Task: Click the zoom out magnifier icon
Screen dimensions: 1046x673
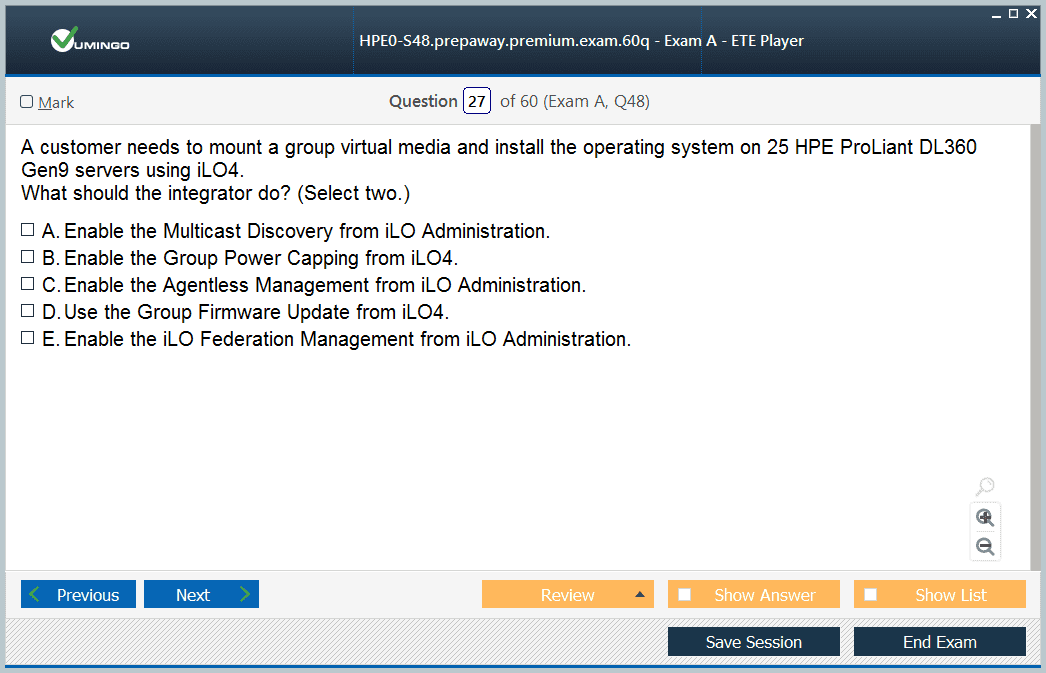Action: (x=985, y=546)
